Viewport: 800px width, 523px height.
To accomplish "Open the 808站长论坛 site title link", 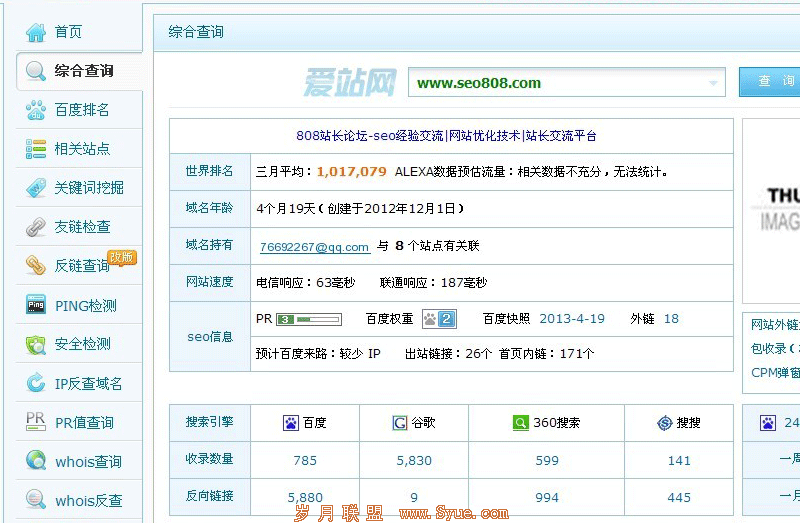I will tap(446, 136).
